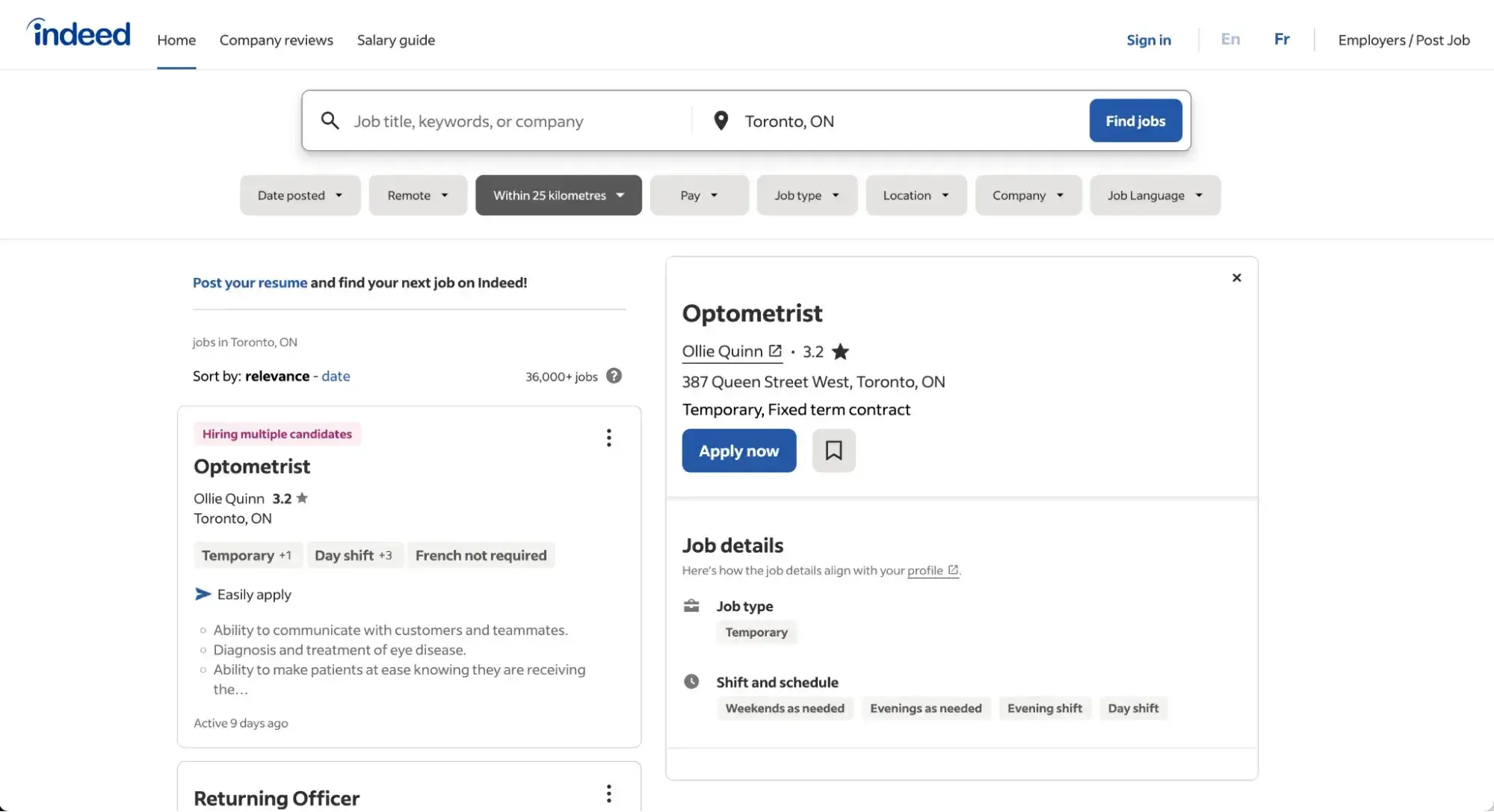Select the En language option

coord(1230,39)
